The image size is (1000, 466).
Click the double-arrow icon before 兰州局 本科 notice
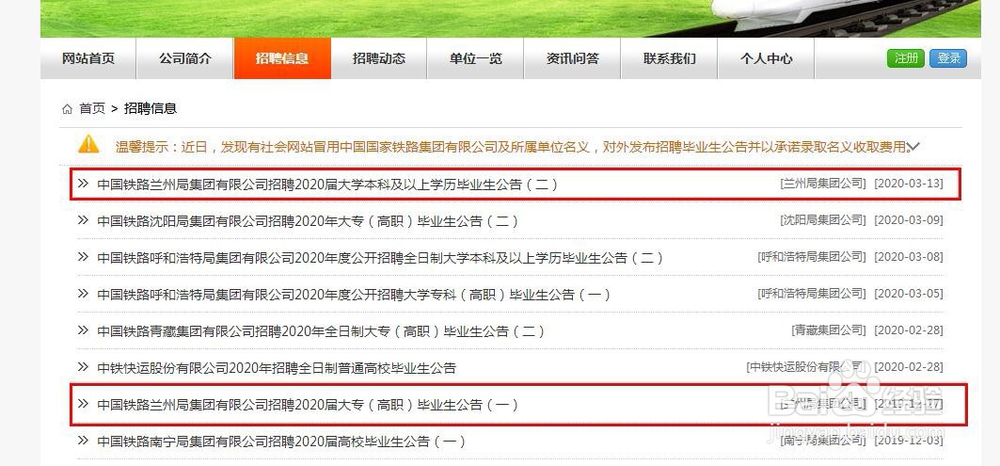click(x=83, y=184)
